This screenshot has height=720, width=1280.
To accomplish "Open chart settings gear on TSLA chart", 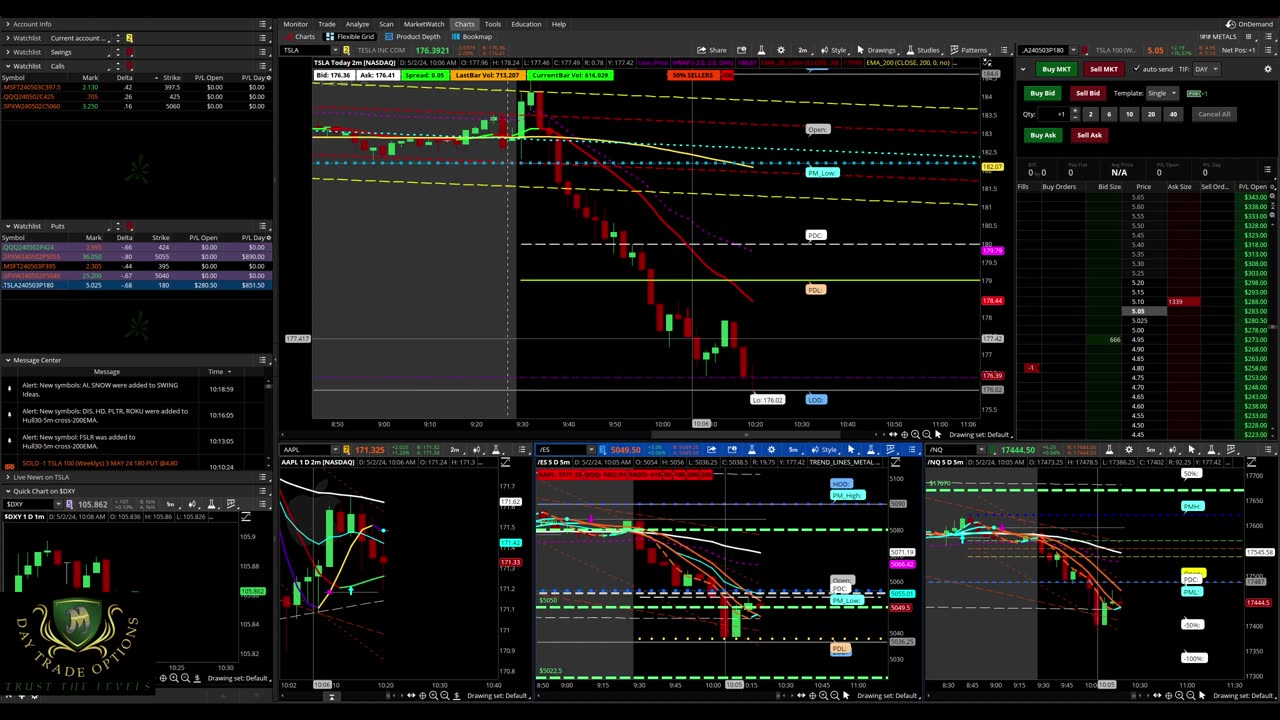I will click(782, 50).
